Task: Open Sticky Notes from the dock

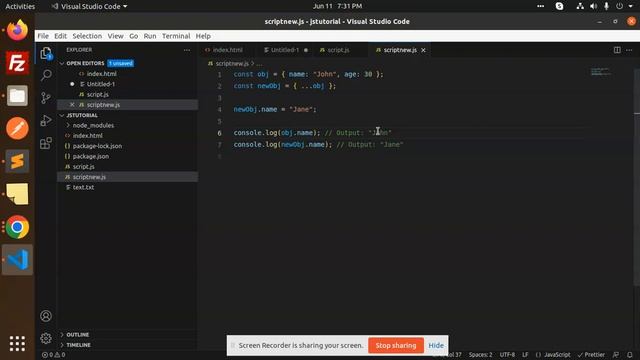Action: coord(17,194)
